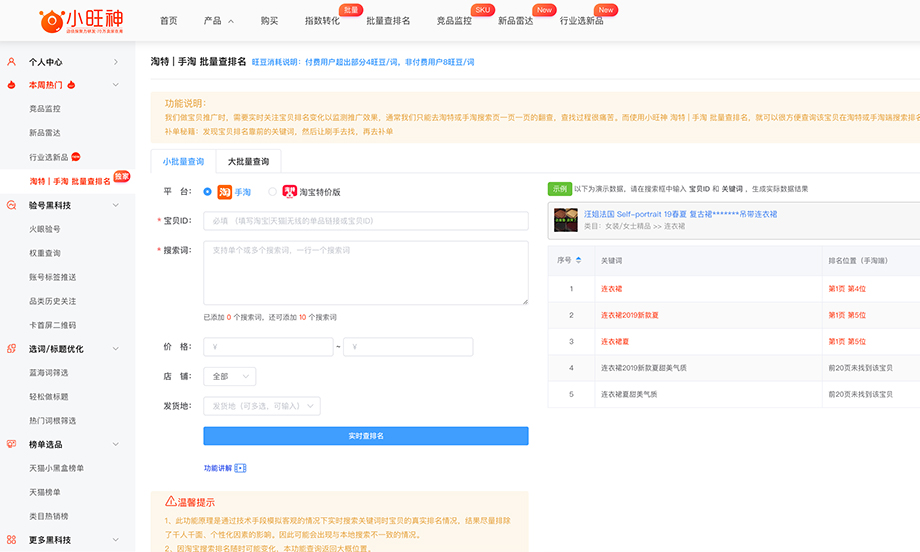The height and width of the screenshot is (552, 920).
Task: Click the 独家 badge on sidebar item
Action: pos(122,176)
